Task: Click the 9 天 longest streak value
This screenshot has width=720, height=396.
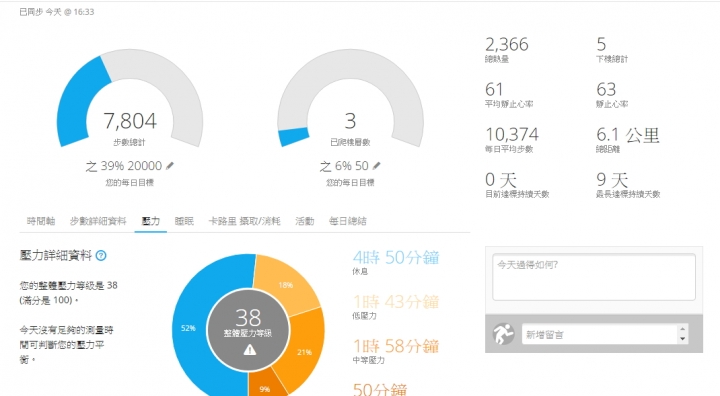Action: pyautogui.click(x=612, y=180)
